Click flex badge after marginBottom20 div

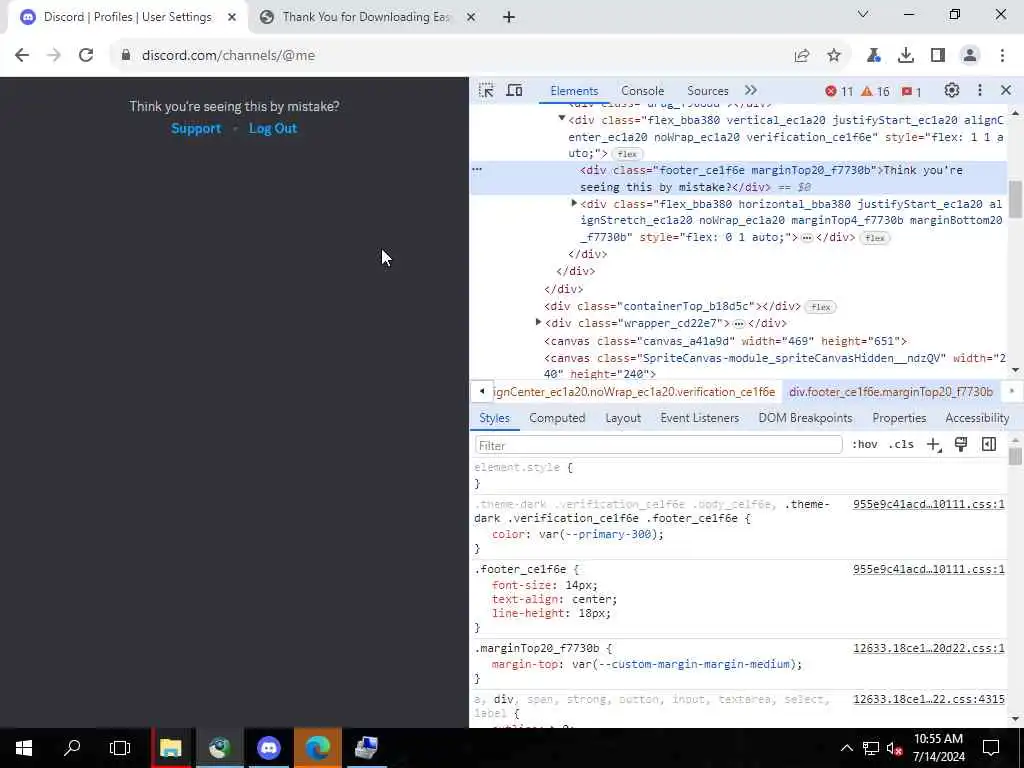pyautogui.click(x=875, y=238)
